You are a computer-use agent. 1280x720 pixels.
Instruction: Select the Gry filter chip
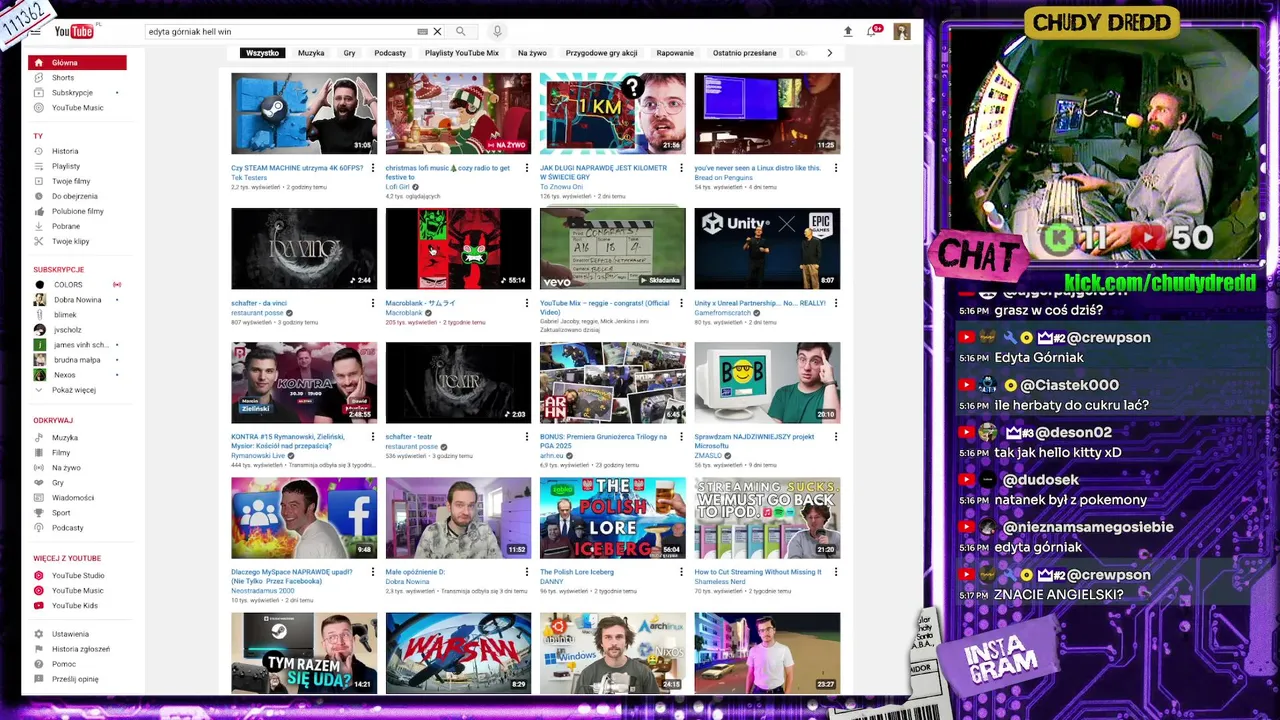pos(349,53)
